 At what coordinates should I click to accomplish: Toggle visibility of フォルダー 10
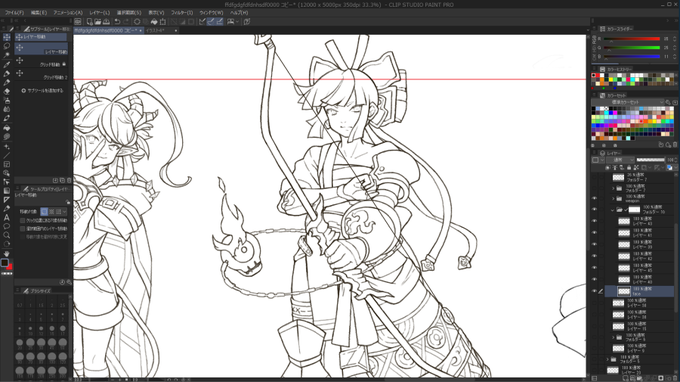coord(594,209)
